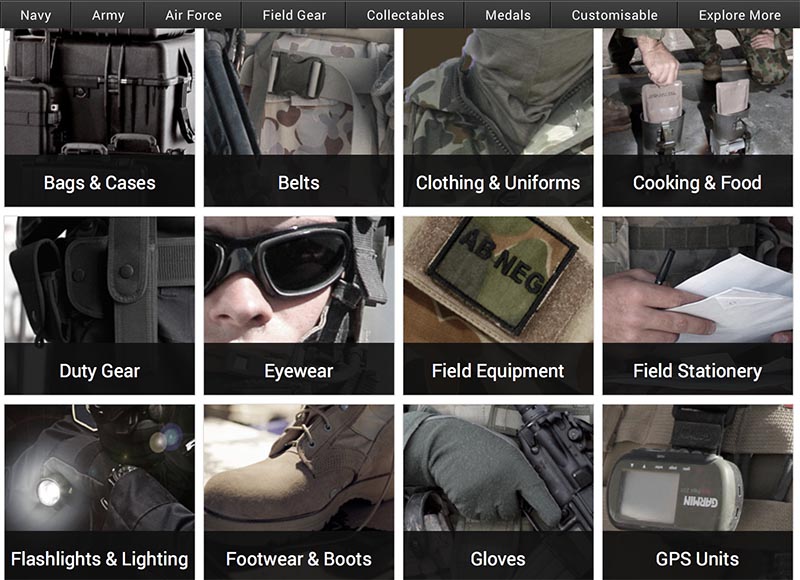800x580 pixels.
Task: Go to Collectables in top navigation
Action: [x=405, y=15]
